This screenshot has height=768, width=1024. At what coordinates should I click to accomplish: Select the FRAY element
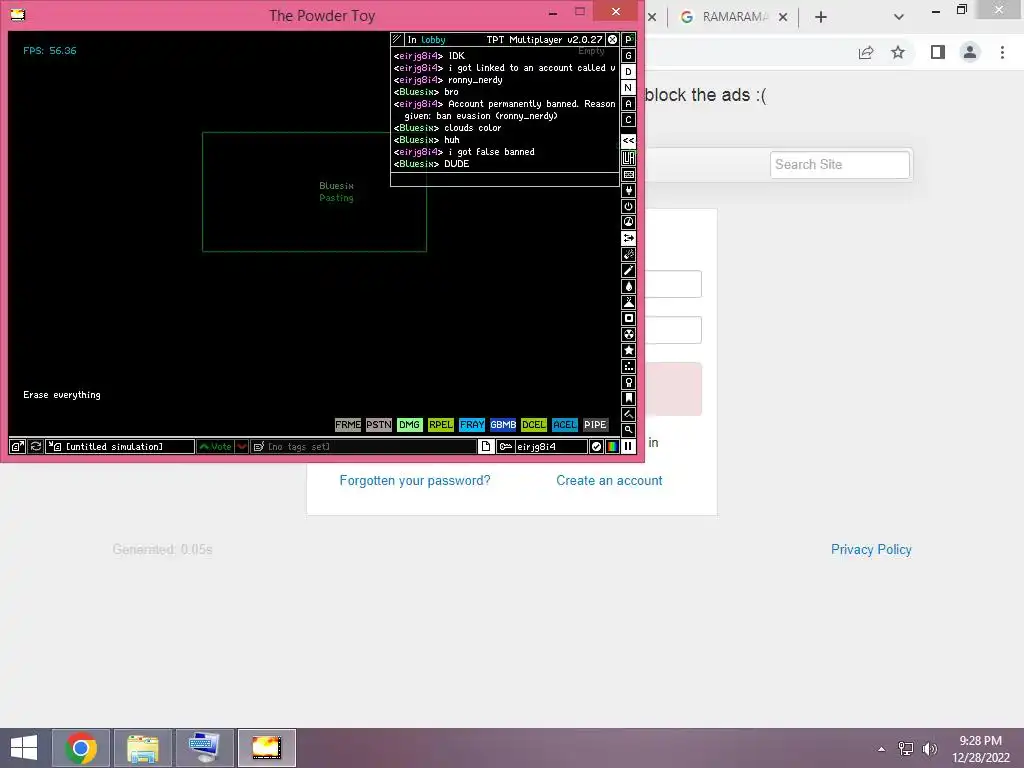472,425
